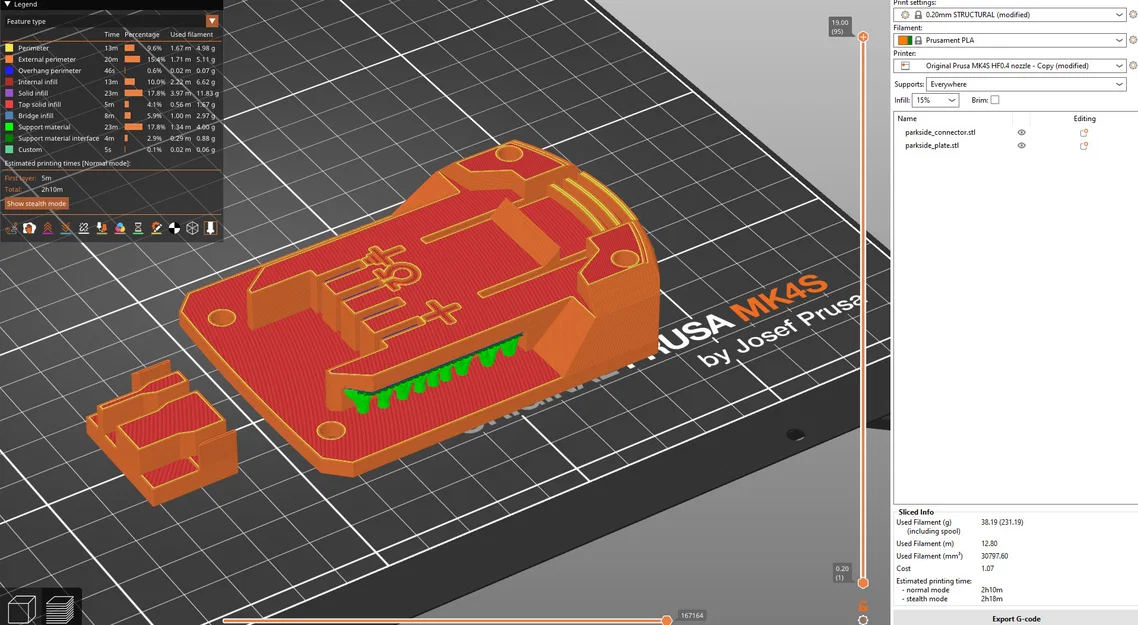Click lock icon in Filament preset box
The width and height of the screenshot is (1138, 625).
918,40
